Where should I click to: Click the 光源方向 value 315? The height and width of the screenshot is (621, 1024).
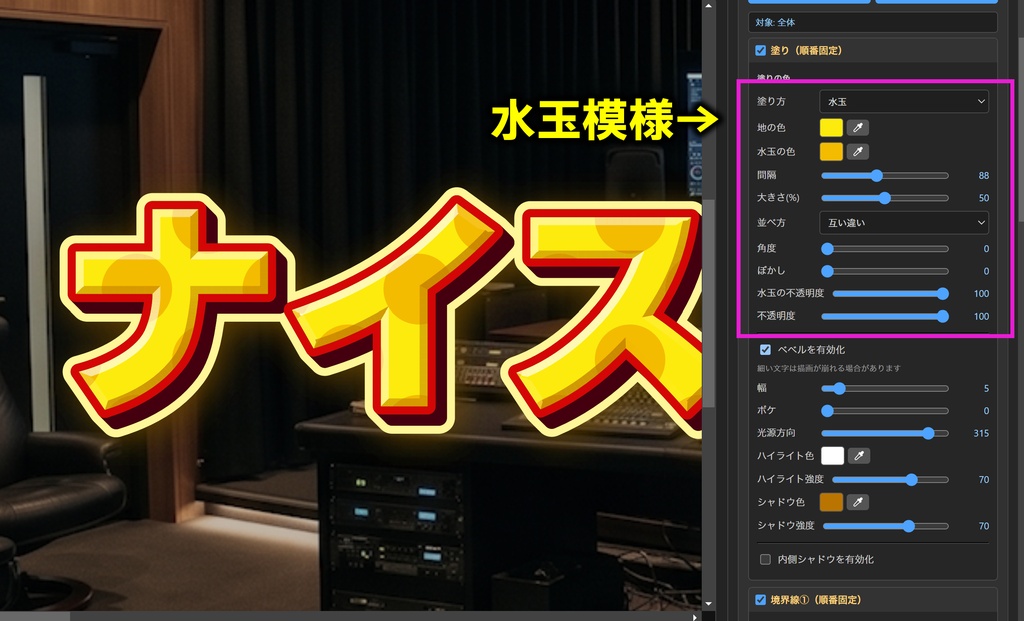pyautogui.click(x=981, y=433)
